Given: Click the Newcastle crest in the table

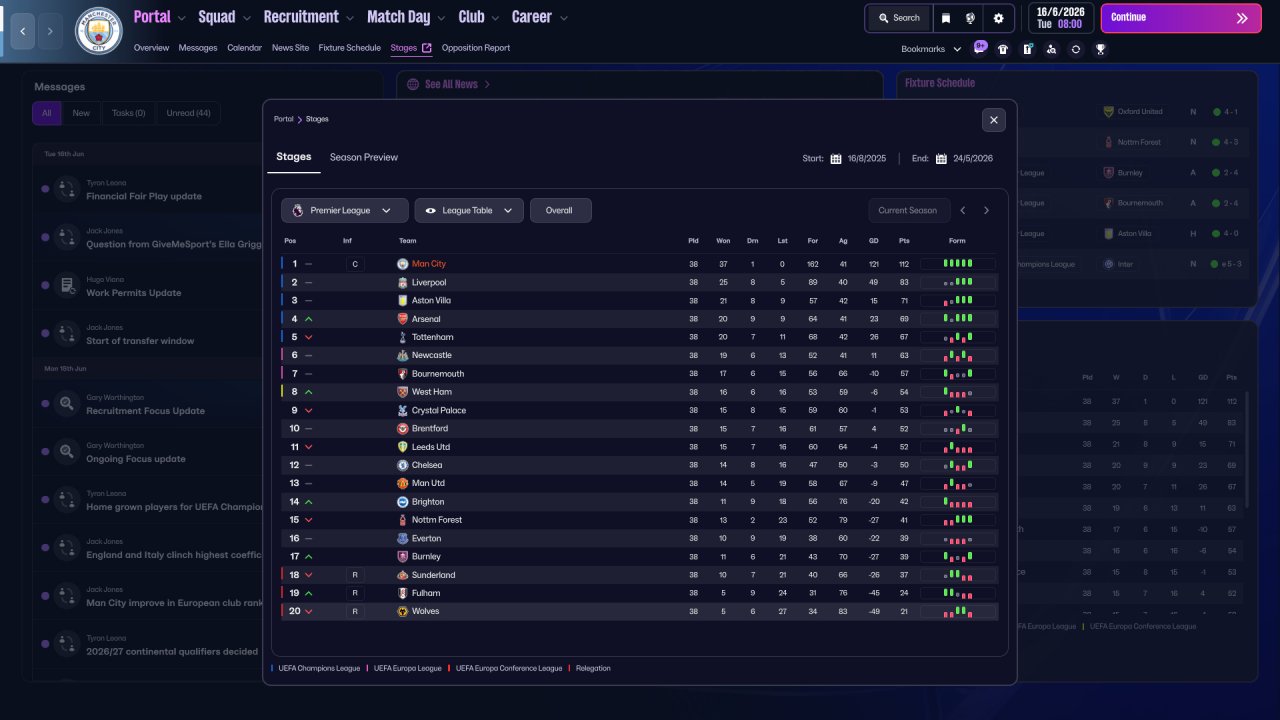Looking at the screenshot, I should [403, 356].
